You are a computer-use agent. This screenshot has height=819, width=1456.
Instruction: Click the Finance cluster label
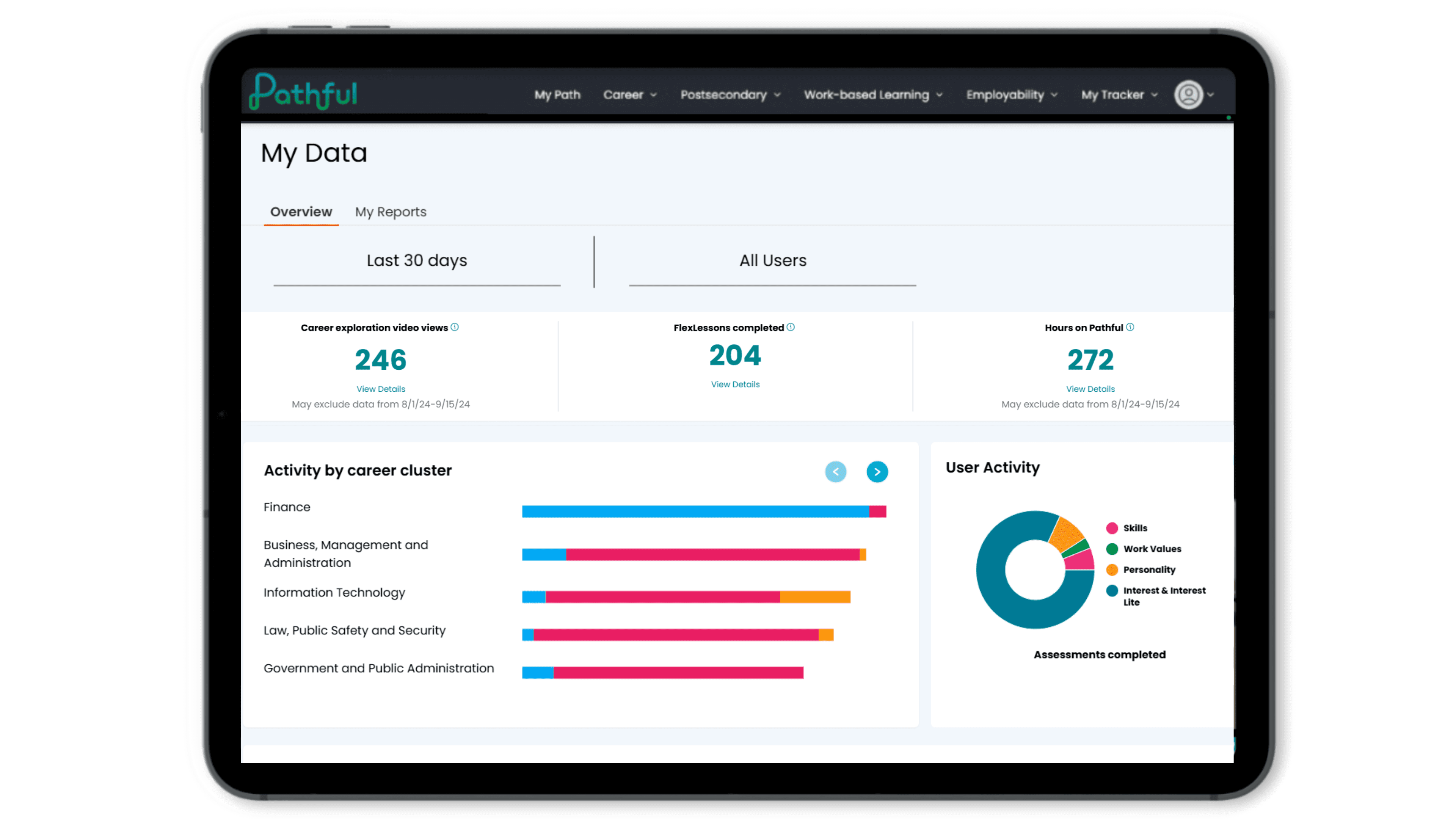pos(287,507)
